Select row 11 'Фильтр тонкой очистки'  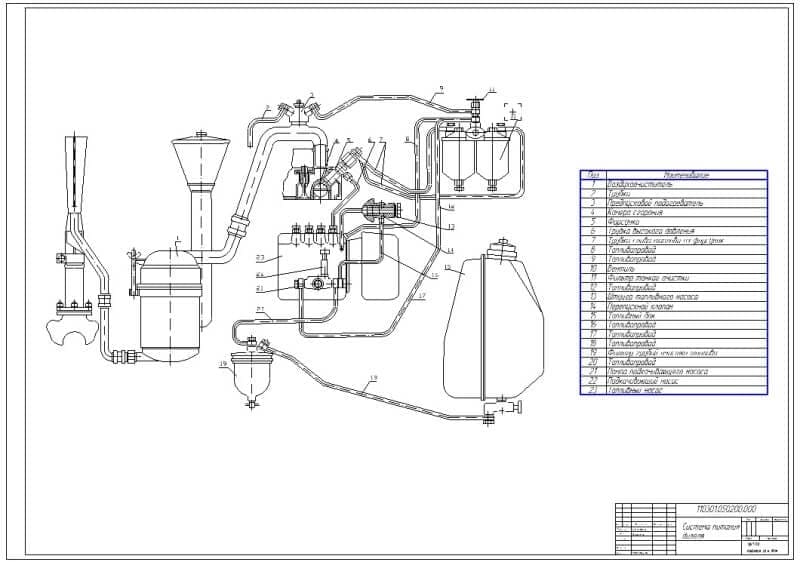[673, 278]
